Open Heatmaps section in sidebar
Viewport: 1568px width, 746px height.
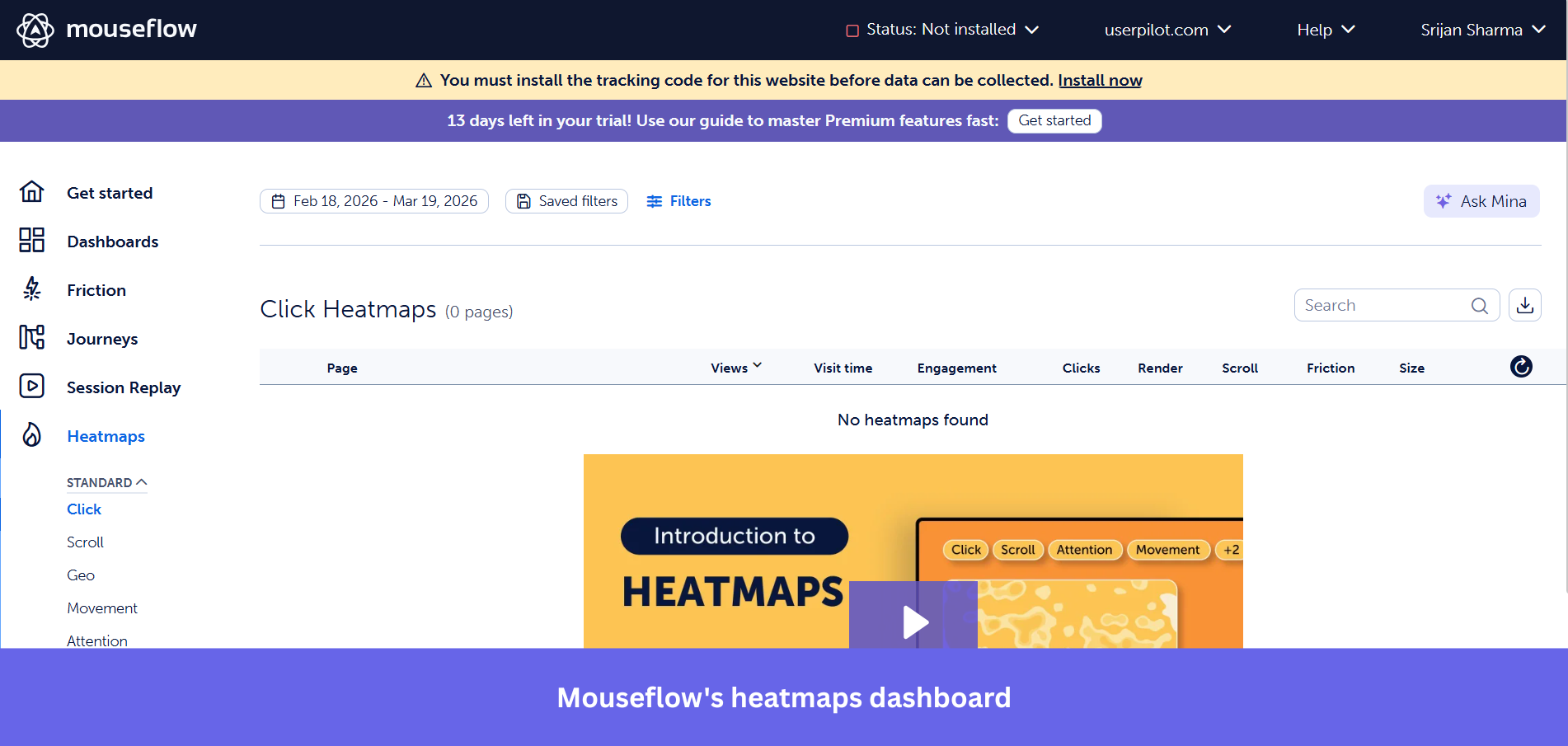pos(106,436)
